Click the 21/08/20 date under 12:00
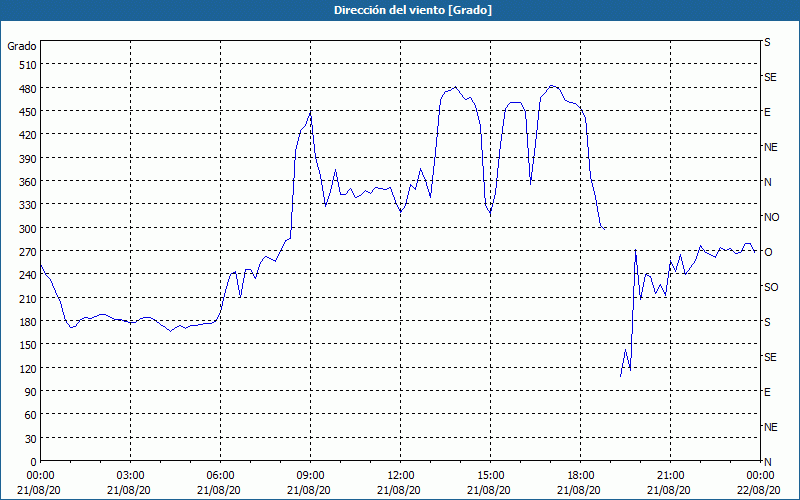The image size is (800, 500). 401,490
